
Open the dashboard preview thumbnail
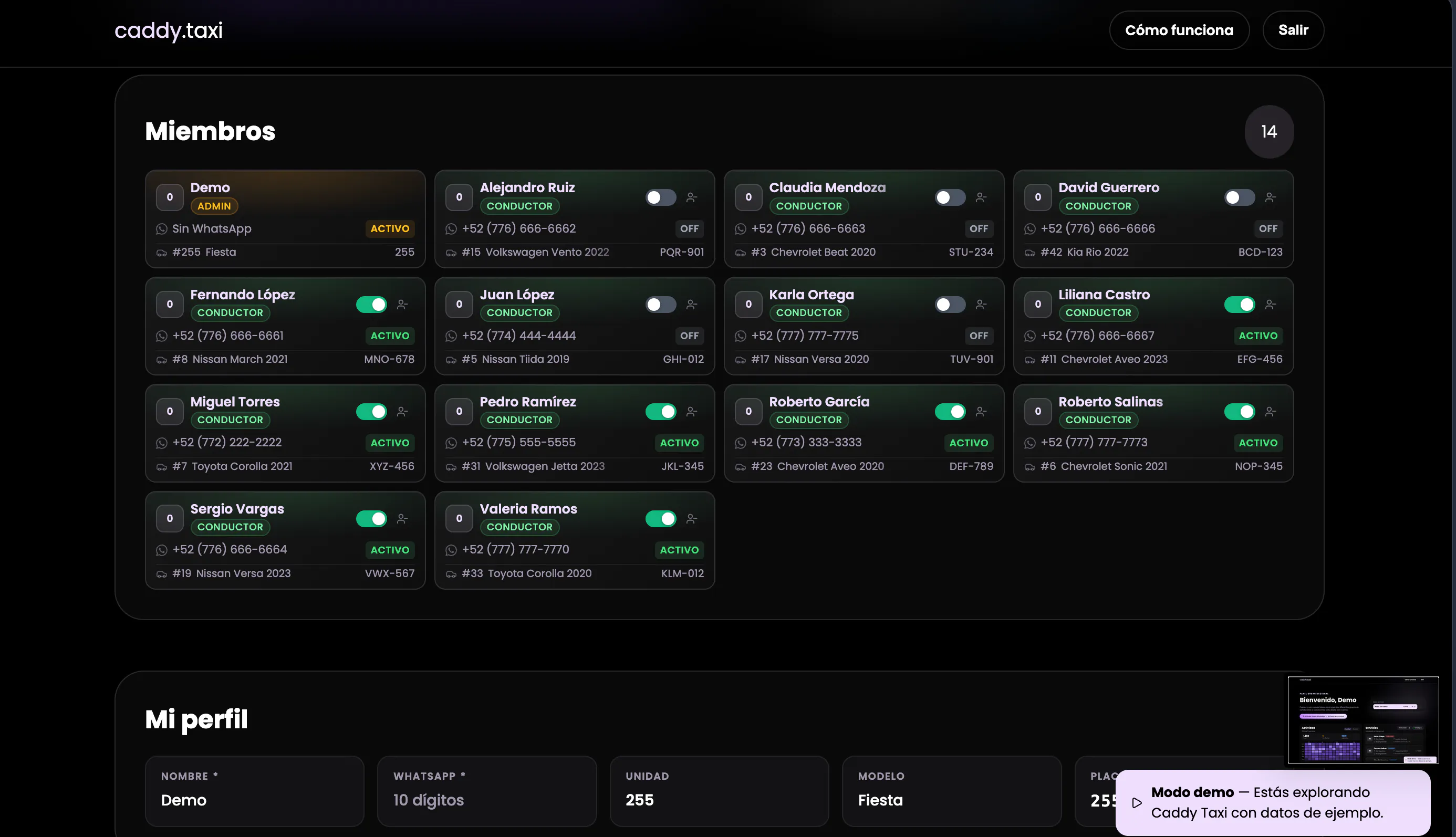pyautogui.click(x=1363, y=720)
